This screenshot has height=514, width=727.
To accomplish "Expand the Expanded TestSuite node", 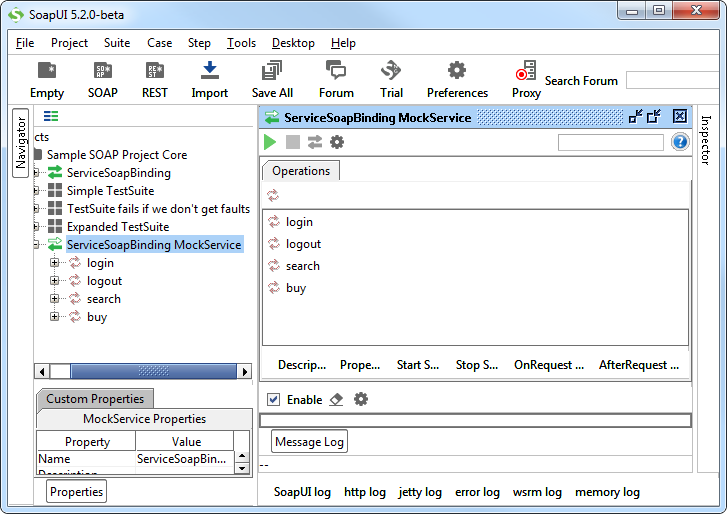I will coord(37,226).
